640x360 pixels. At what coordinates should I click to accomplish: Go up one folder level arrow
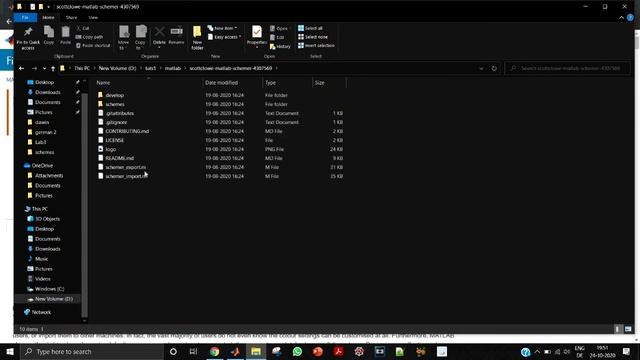pyautogui.click(x=53, y=68)
